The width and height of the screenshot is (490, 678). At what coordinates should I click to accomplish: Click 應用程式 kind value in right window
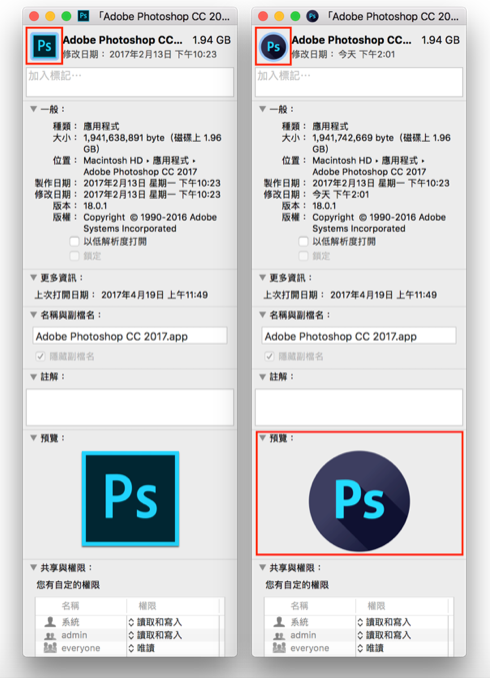tap(330, 126)
